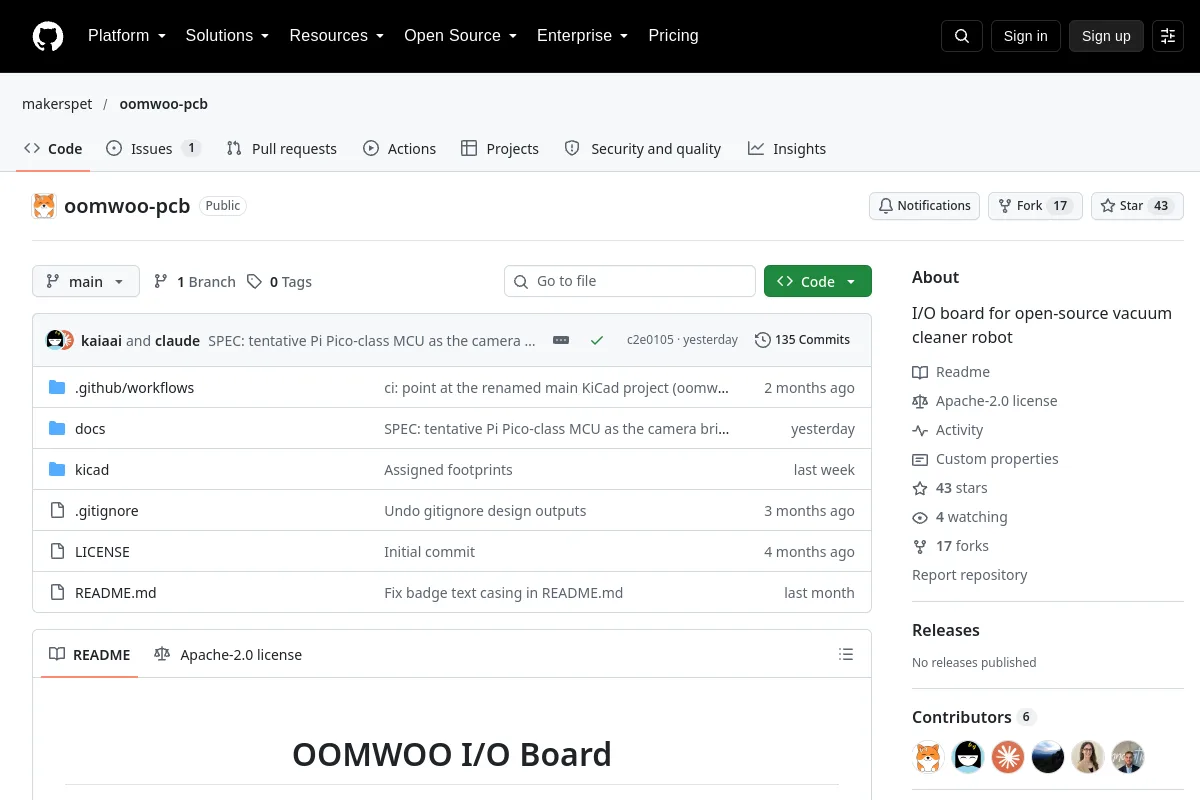
Task: Open the makerspet owner link
Action: click(57, 104)
